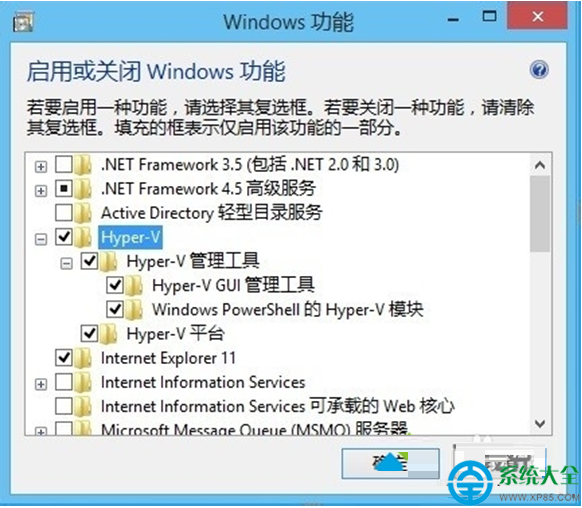This screenshot has width=582, height=508.
Task: Click the Internet Explorer 11 folder icon
Action: point(83,358)
